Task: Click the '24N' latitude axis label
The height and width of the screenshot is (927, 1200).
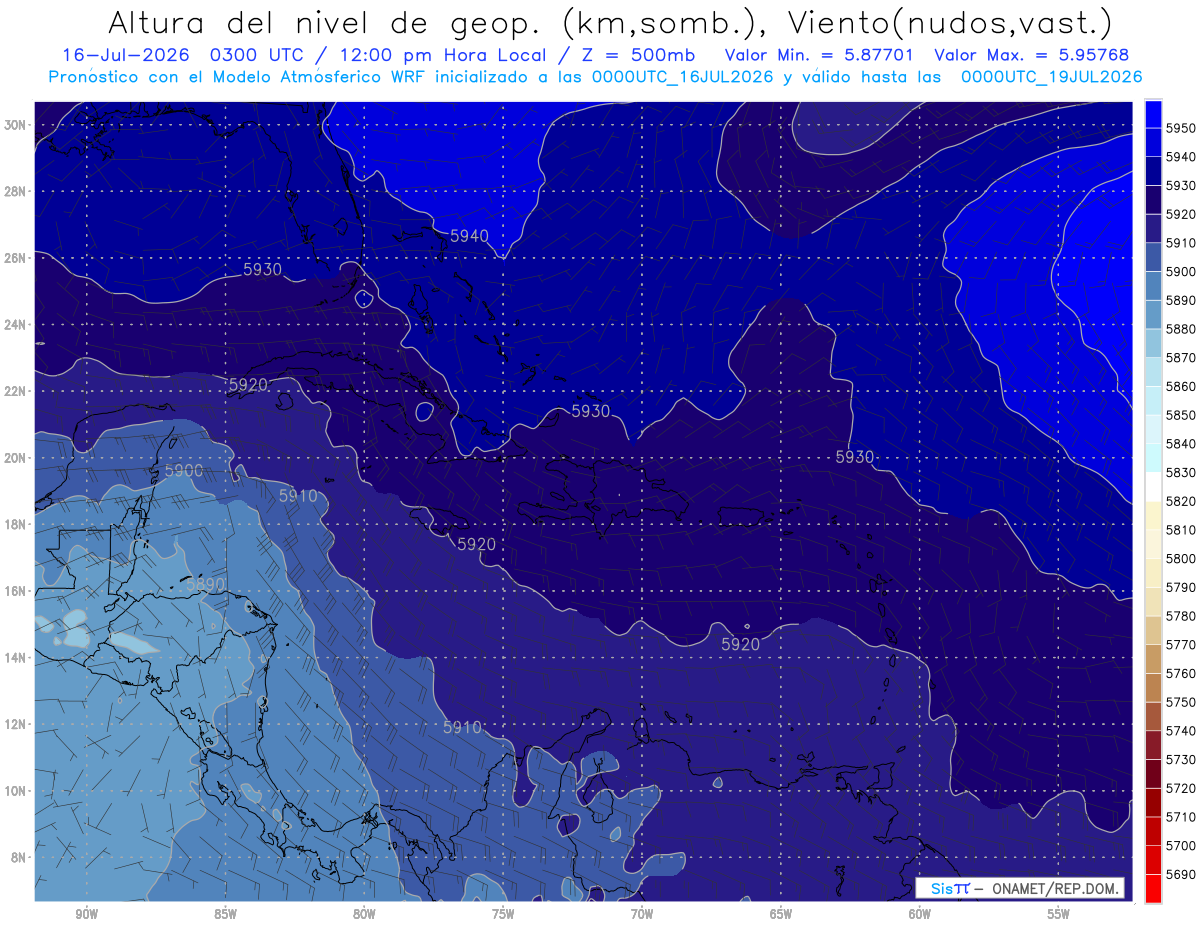Action: [x=15, y=325]
